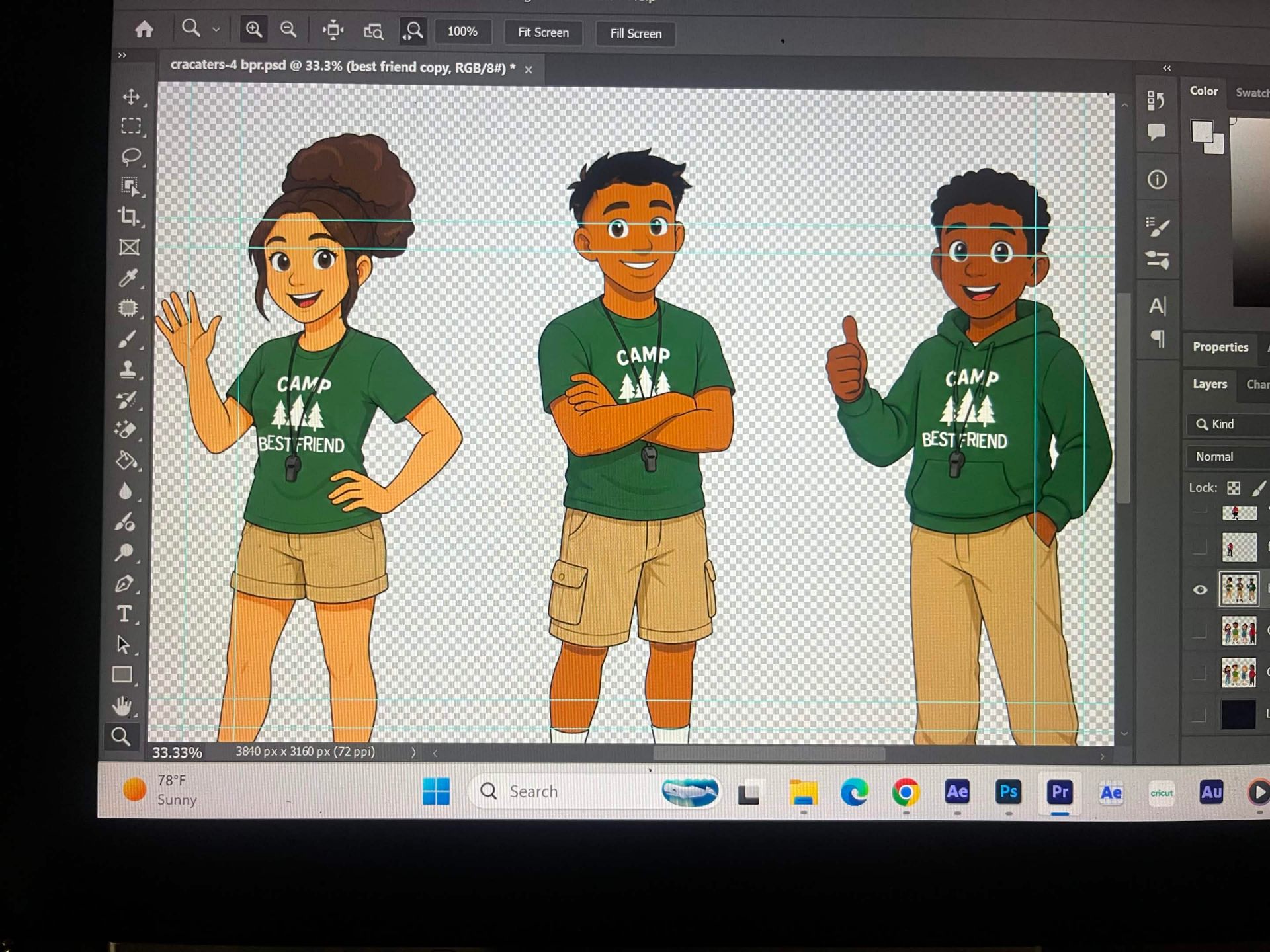Open the status bar info arrow
The image size is (1270, 952).
[413, 752]
